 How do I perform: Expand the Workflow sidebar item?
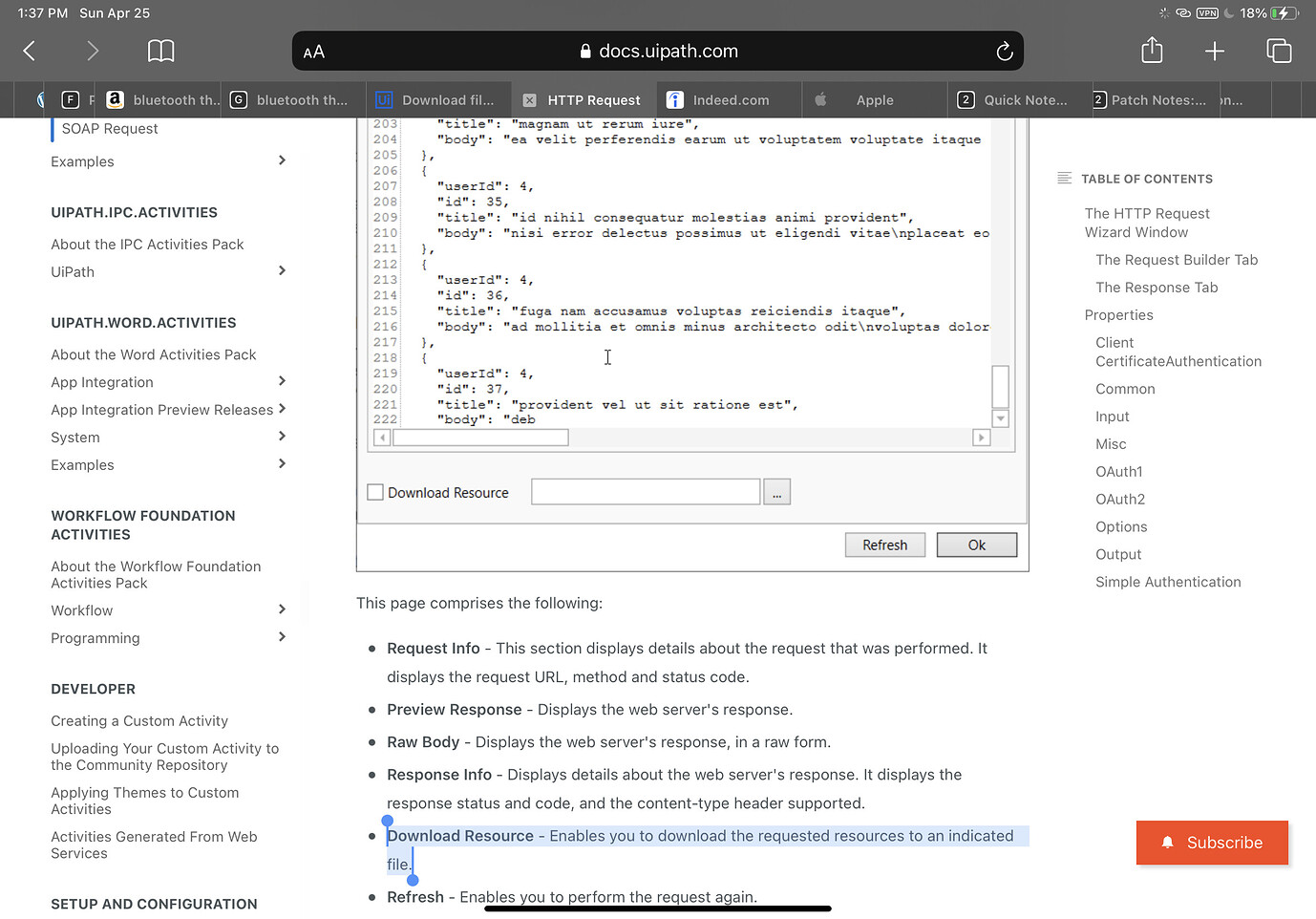pyautogui.click(x=282, y=609)
